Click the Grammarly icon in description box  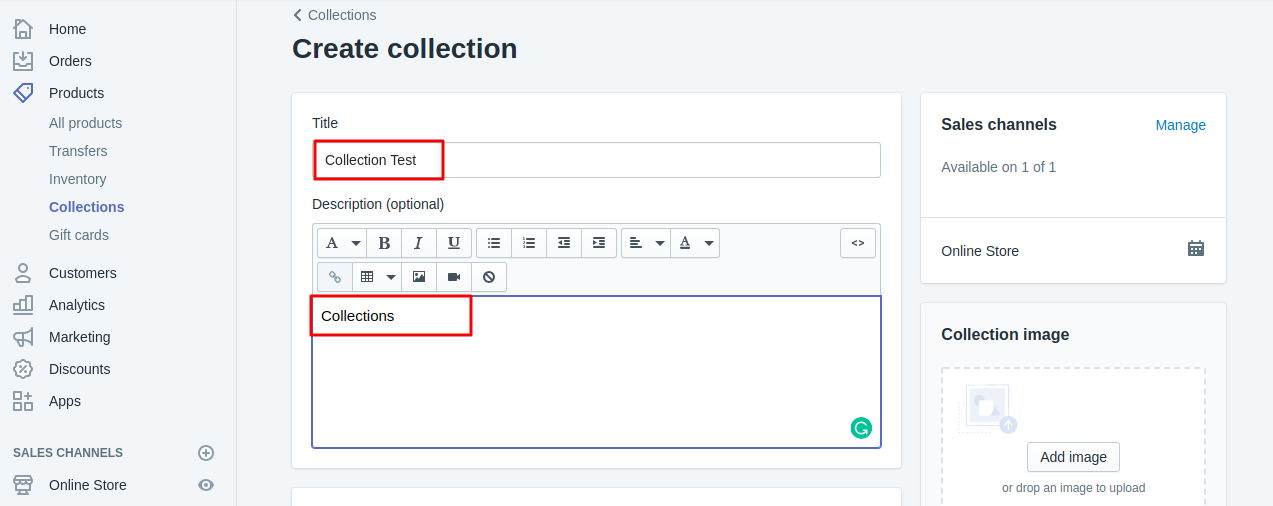click(861, 429)
